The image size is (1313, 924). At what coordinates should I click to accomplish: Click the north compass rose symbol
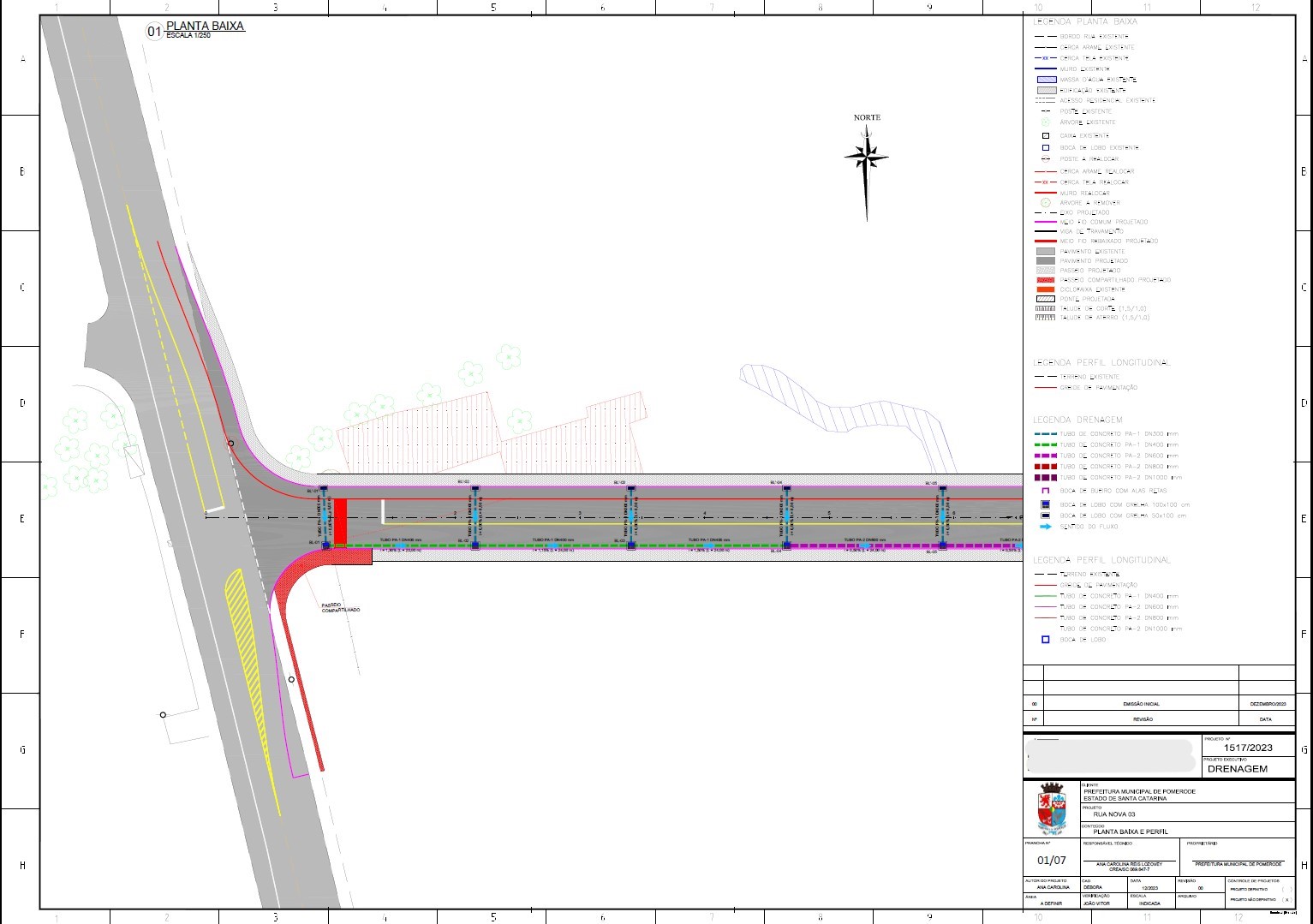(x=866, y=159)
